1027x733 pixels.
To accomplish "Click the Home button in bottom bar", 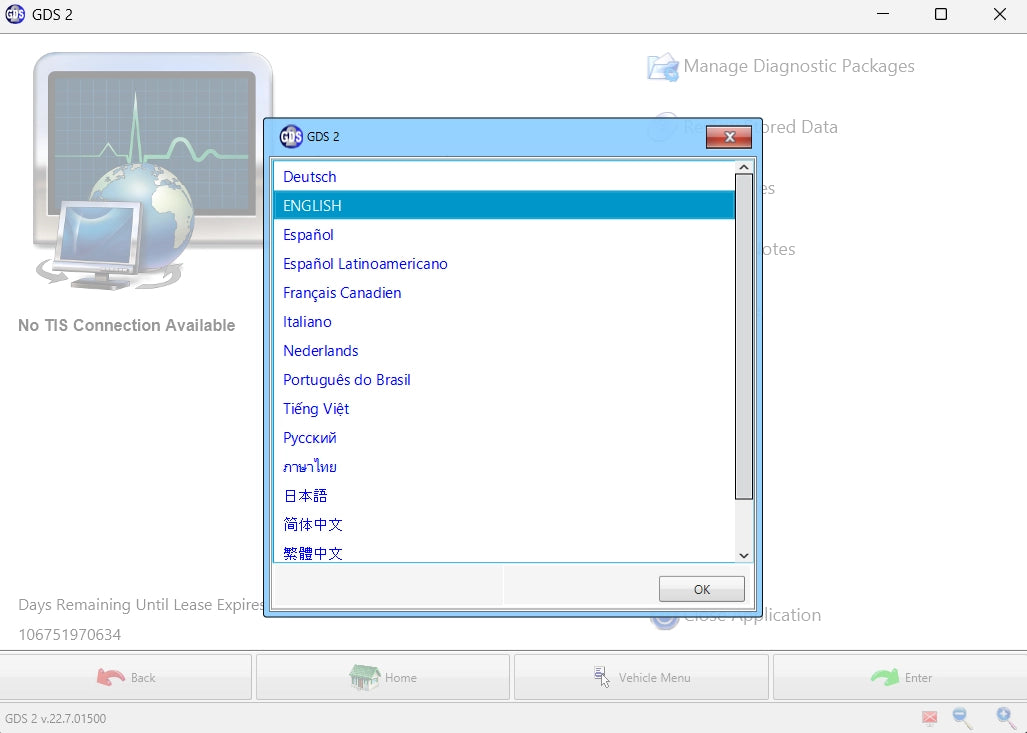I will pos(383,677).
